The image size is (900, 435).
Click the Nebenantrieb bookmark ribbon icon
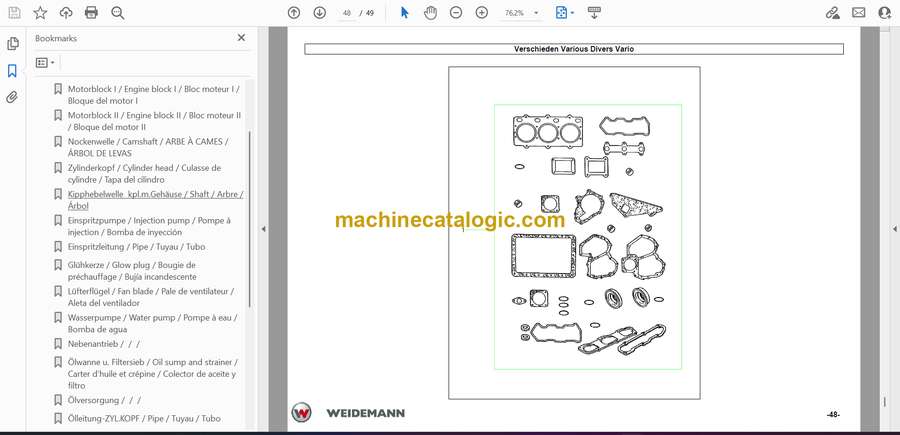tap(58, 344)
